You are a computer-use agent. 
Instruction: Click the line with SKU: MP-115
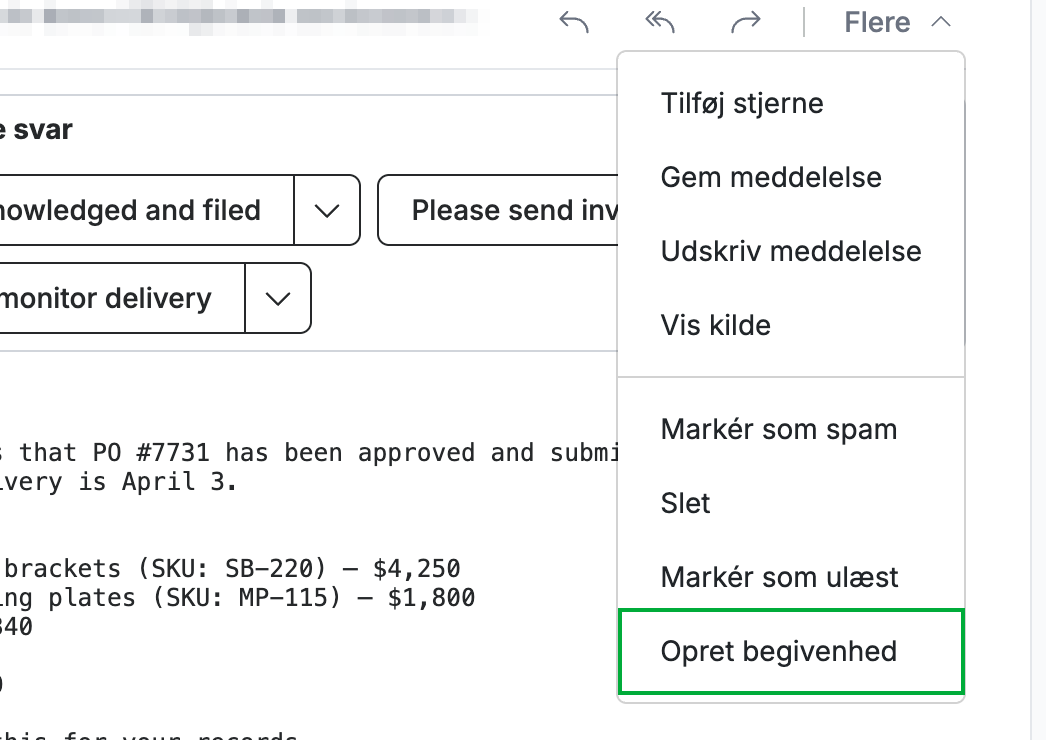coord(237,597)
